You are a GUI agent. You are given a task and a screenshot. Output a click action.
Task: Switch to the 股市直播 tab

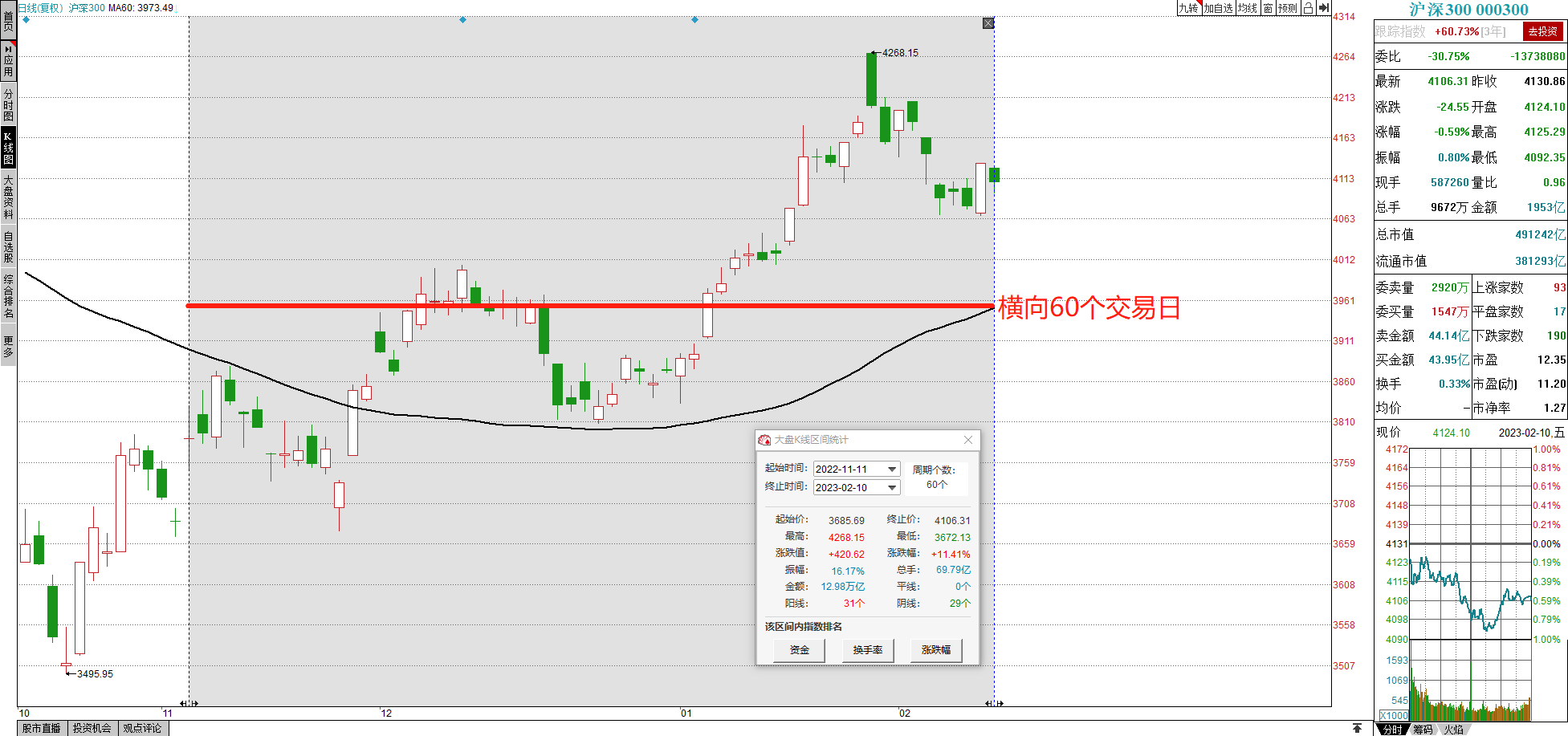tap(42, 728)
